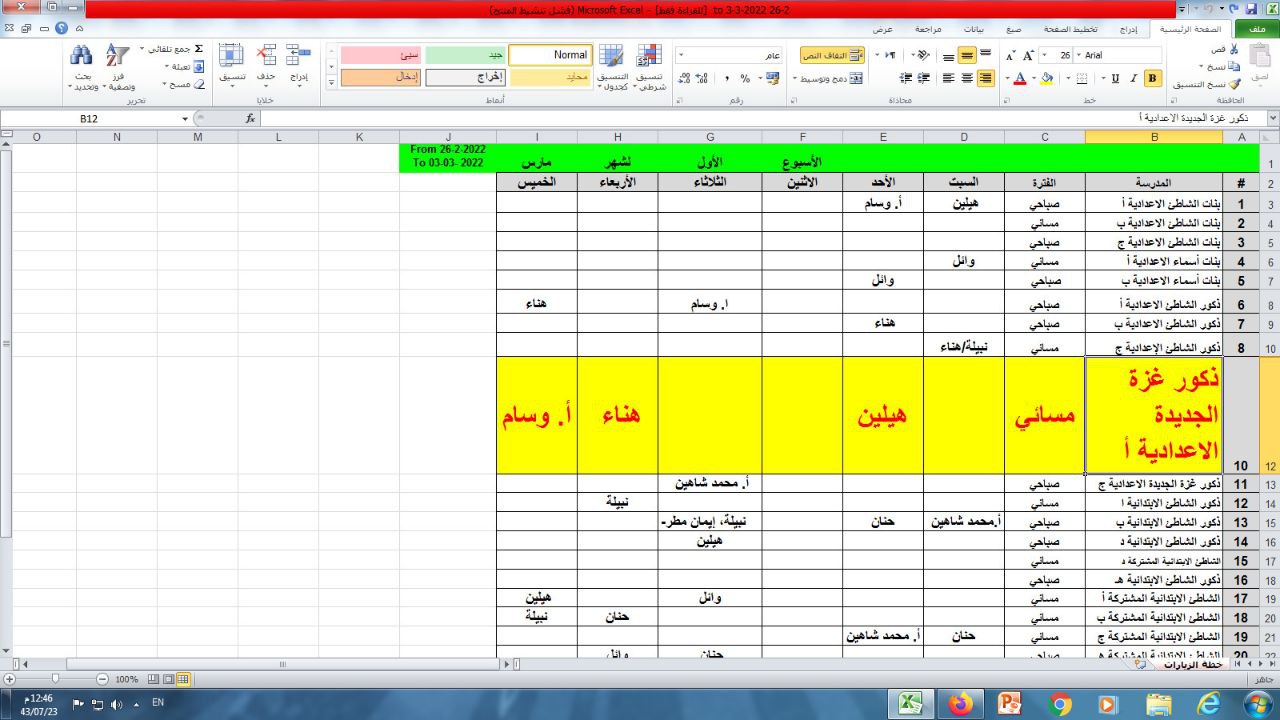Click the Delete cells icon
1280x720 pixels.
tap(267, 57)
